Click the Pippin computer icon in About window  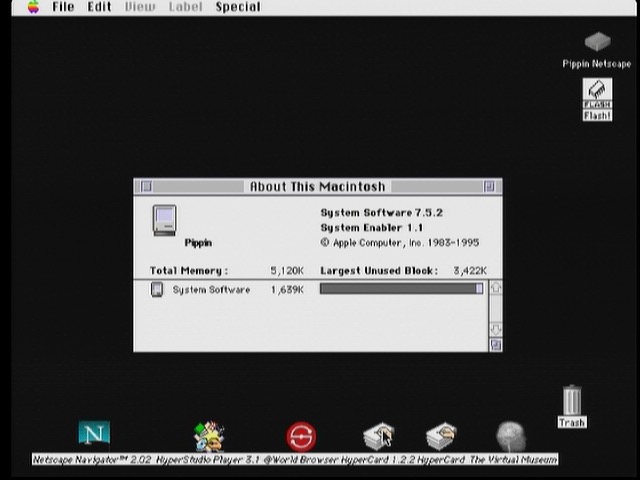(x=164, y=220)
